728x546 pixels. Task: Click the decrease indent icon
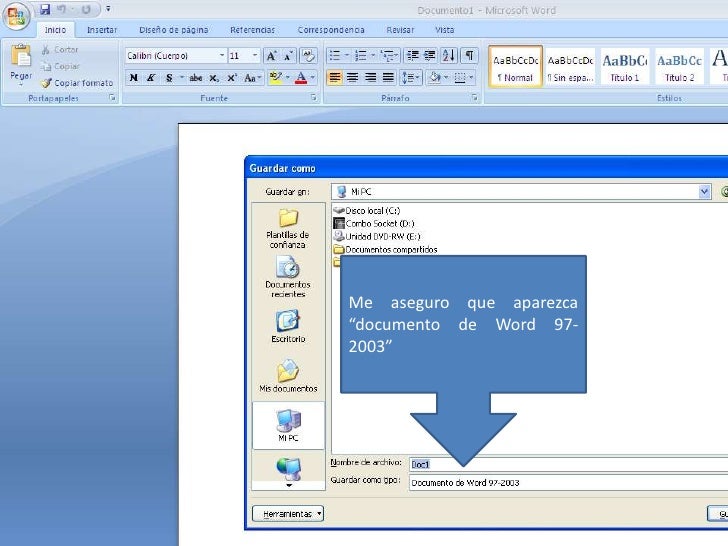coord(412,56)
